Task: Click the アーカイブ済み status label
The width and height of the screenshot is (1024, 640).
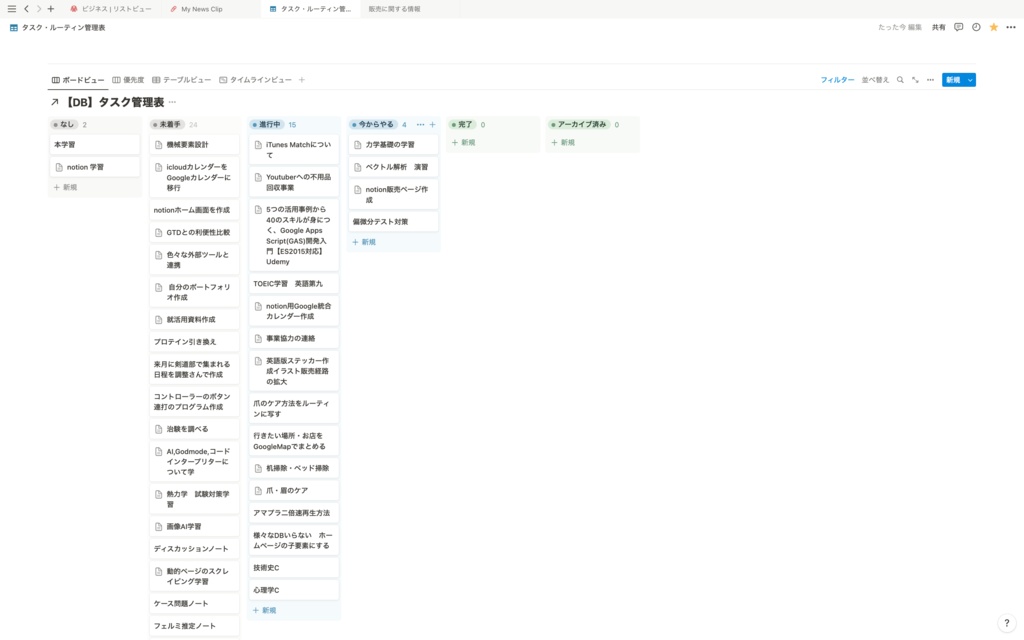Action: pos(579,124)
